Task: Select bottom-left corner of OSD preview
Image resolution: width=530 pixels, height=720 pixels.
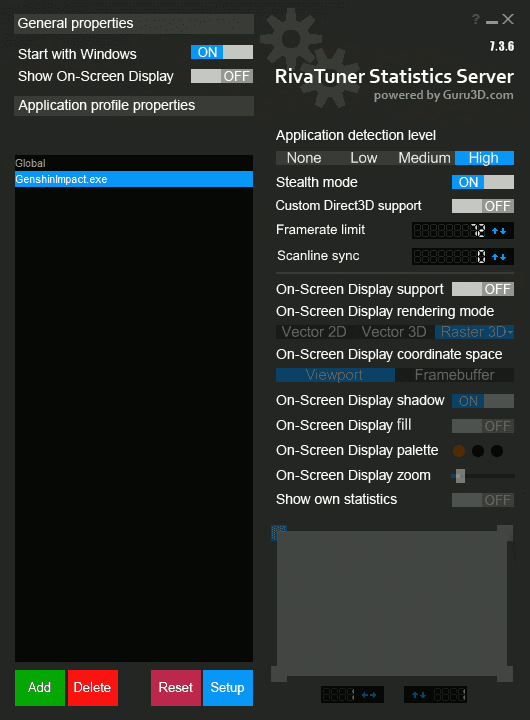Action: pos(279,674)
